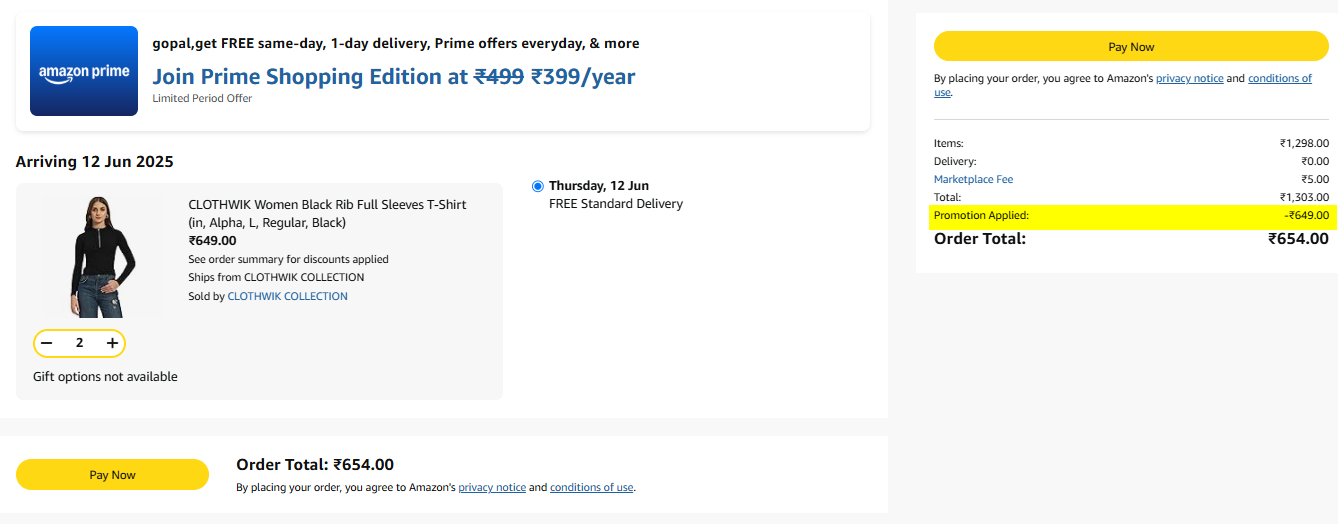The height and width of the screenshot is (524, 1338).
Task: Click the highlighted Promotion Applied row
Action: pyautogui.click(x=1131, y=215)
